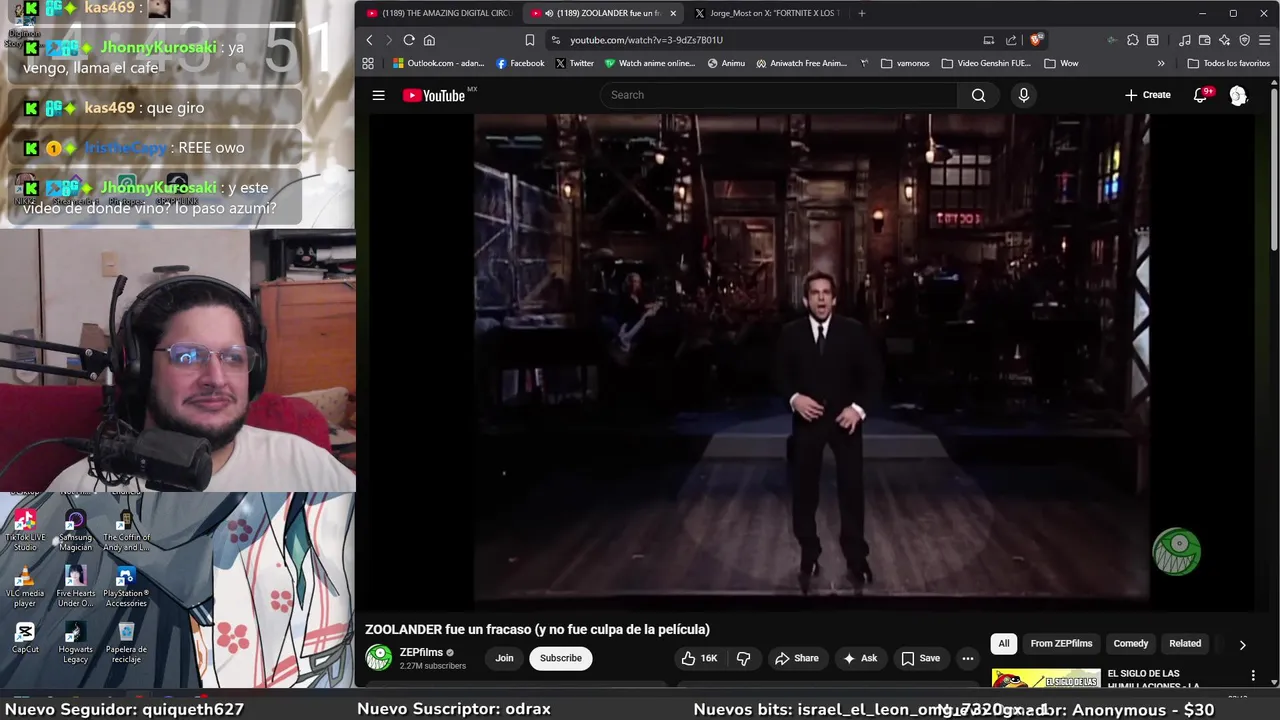The height and width of the screenshot is (720, 1280).
Task: View site information icon in address bar
Action: (x=555, y=40)
